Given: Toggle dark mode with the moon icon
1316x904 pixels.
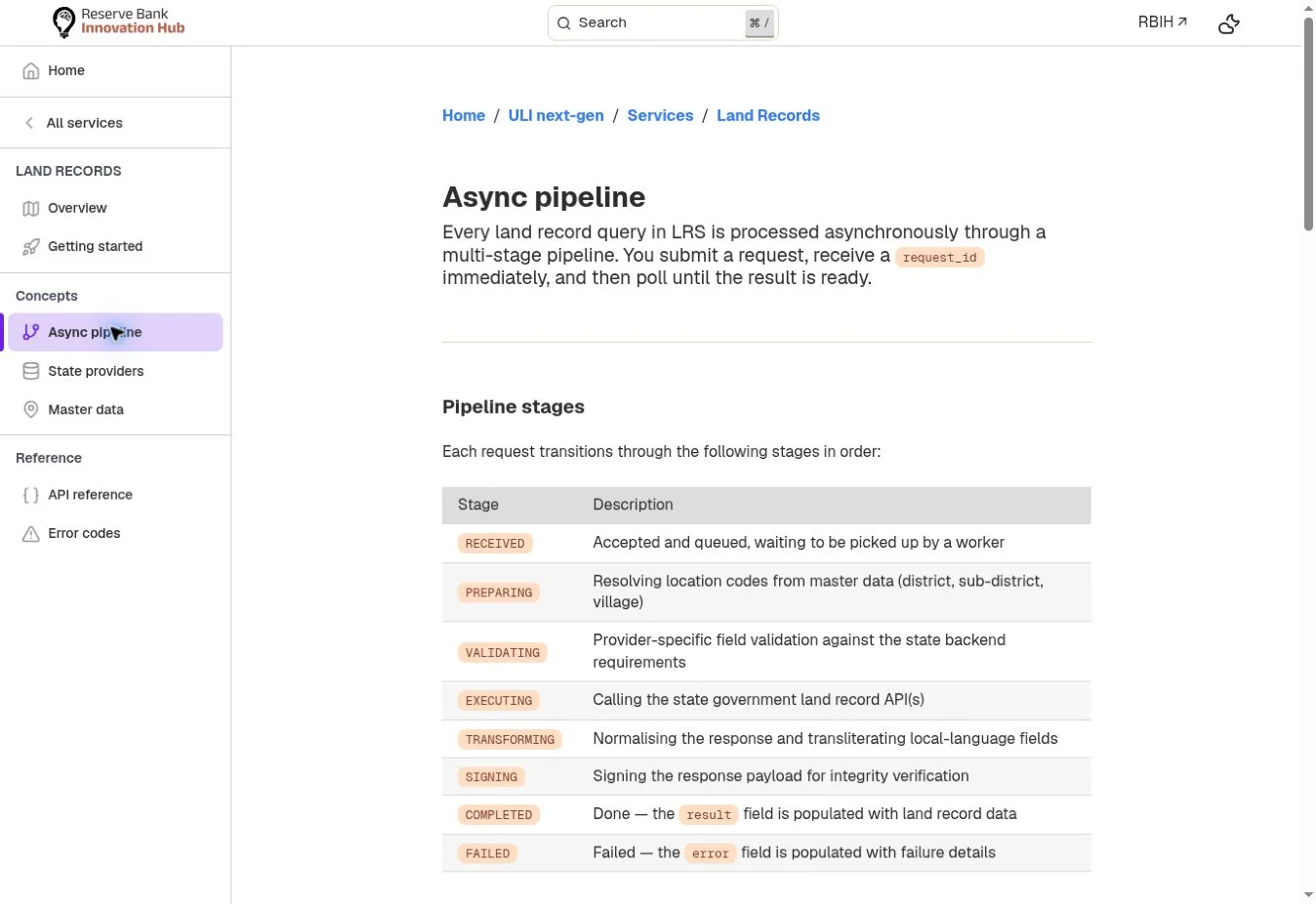Looking at the screenshot, I should [1229, 23].
